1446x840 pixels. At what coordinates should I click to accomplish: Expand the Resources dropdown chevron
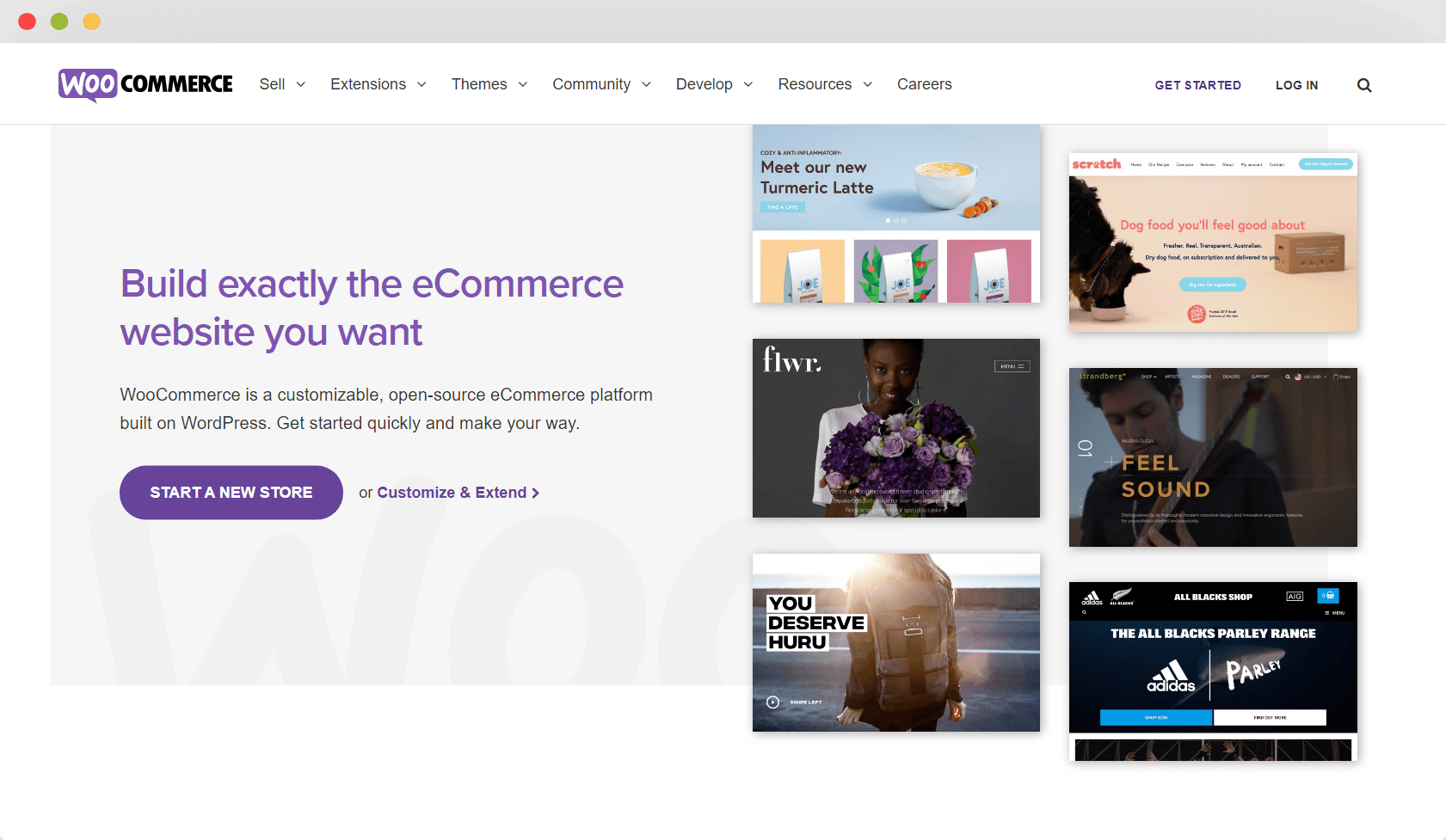click(x=868, y=84)
